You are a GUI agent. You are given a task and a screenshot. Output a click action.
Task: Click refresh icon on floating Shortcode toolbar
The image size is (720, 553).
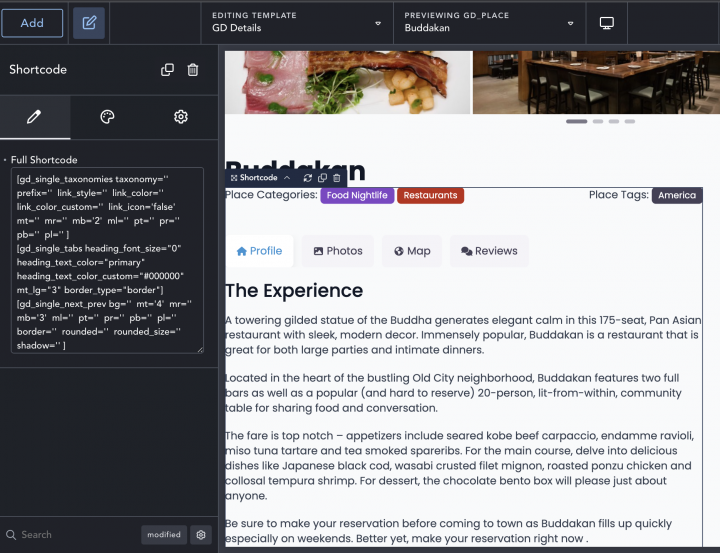pos(308,178)
